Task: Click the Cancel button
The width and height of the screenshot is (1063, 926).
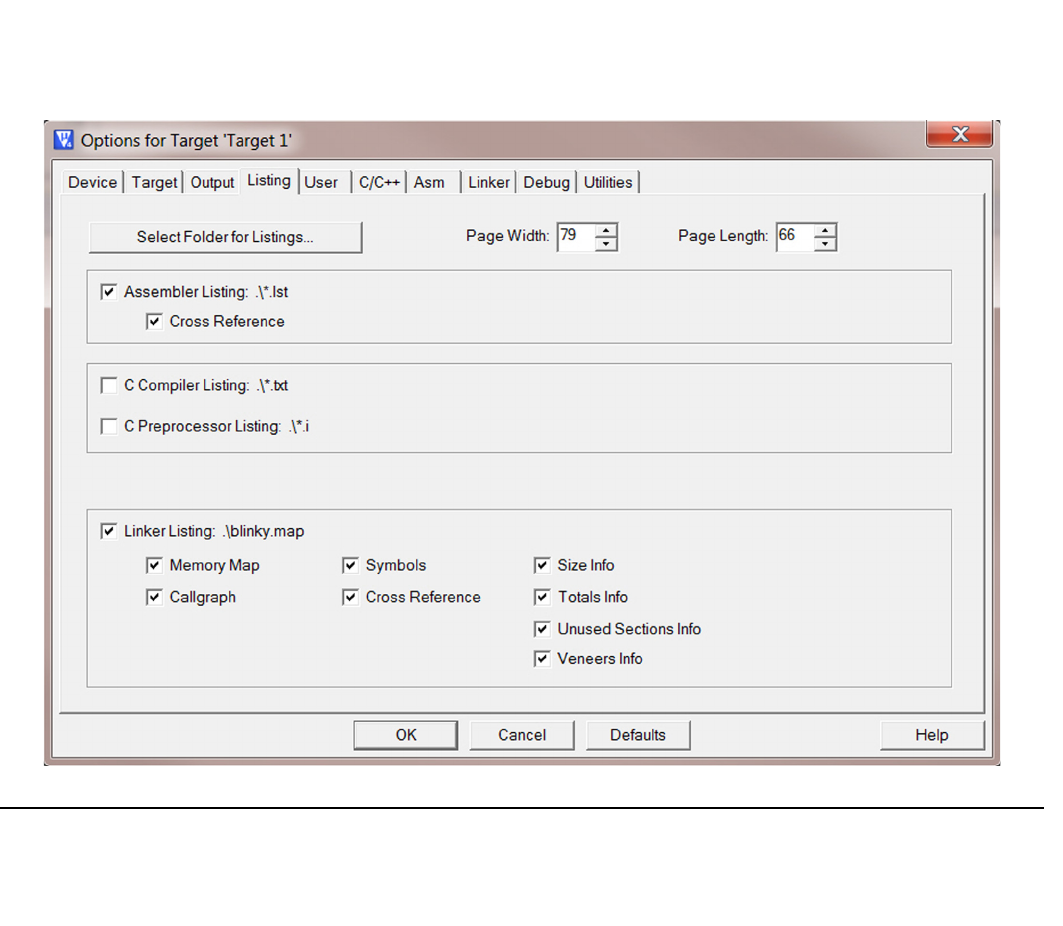Action: click(x=522, y=736)
